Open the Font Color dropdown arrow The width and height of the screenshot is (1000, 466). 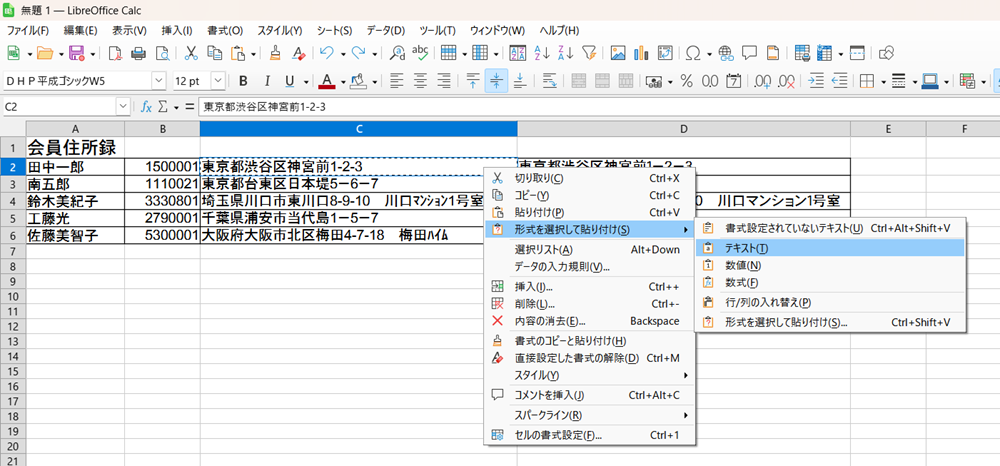[x=343, y=82]
